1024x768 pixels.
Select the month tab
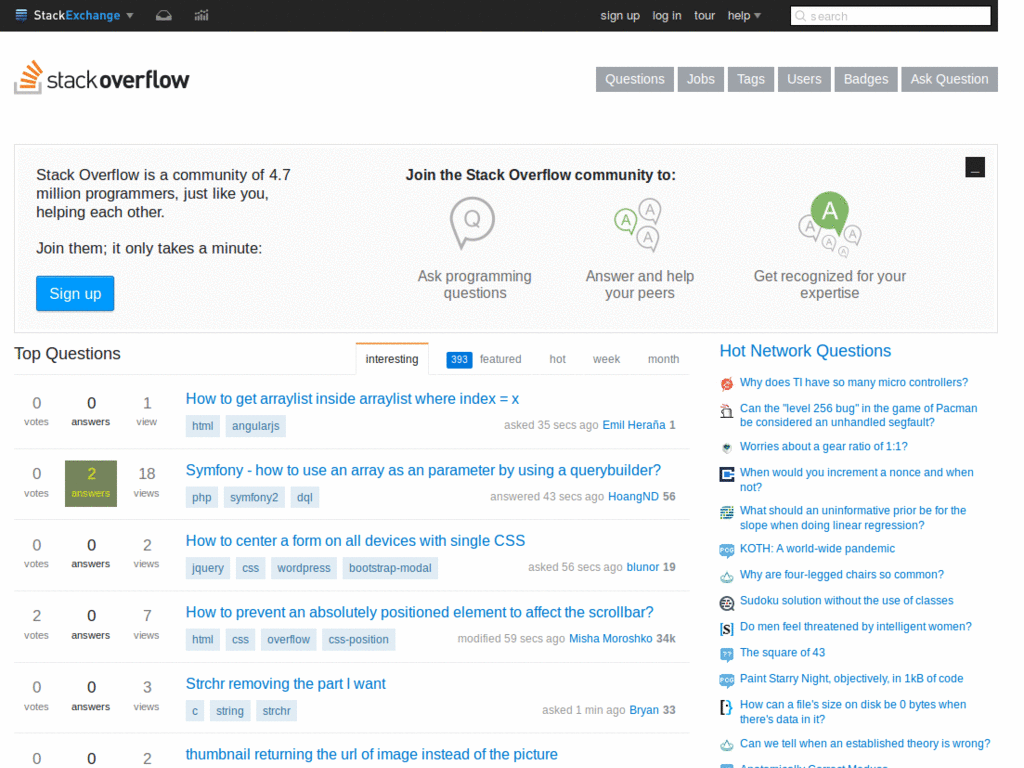663,359
